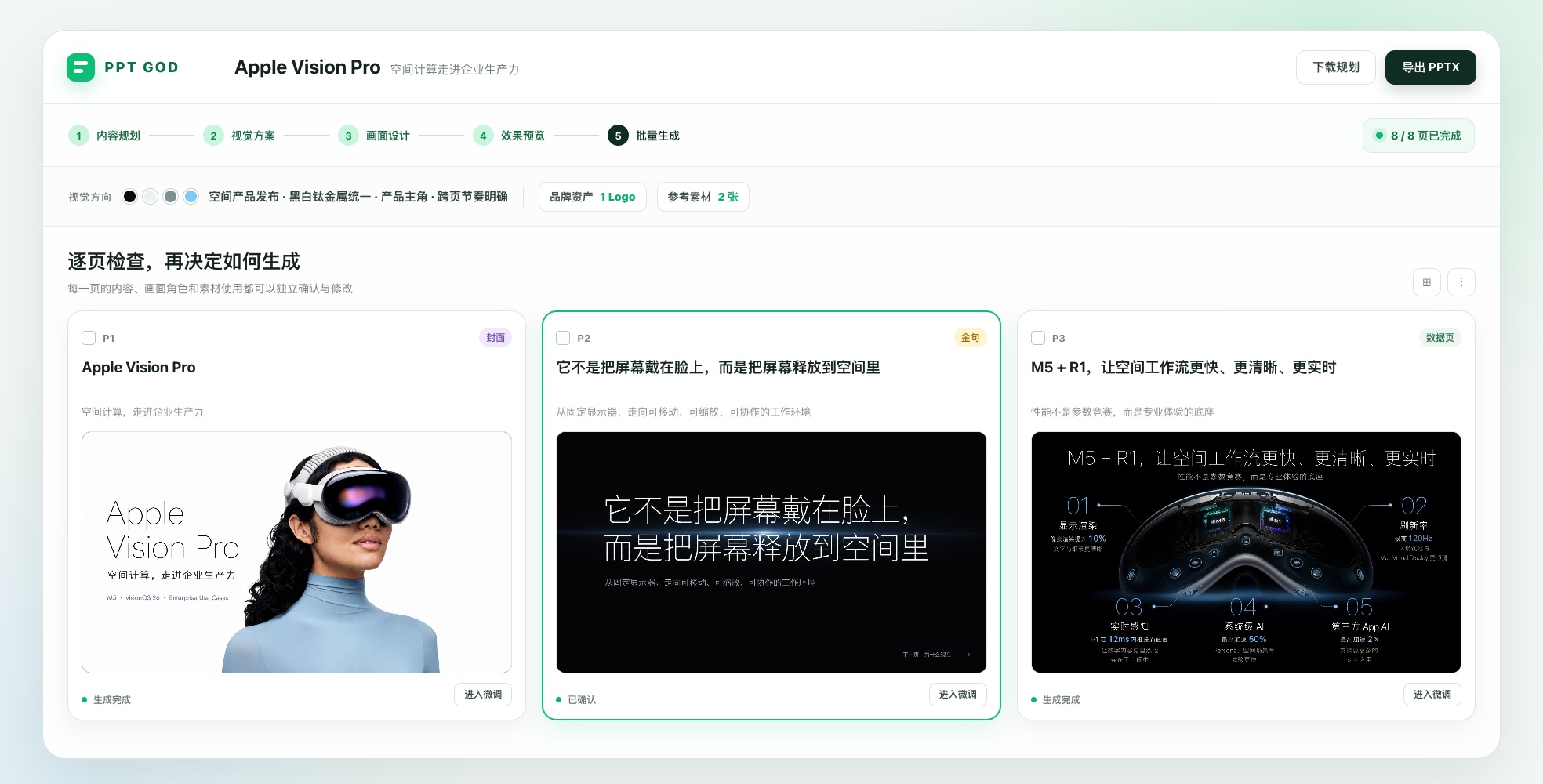This screenshot has width=1543, height=784.
Task: Select the gray color swatch
Action: pos(170,197)
